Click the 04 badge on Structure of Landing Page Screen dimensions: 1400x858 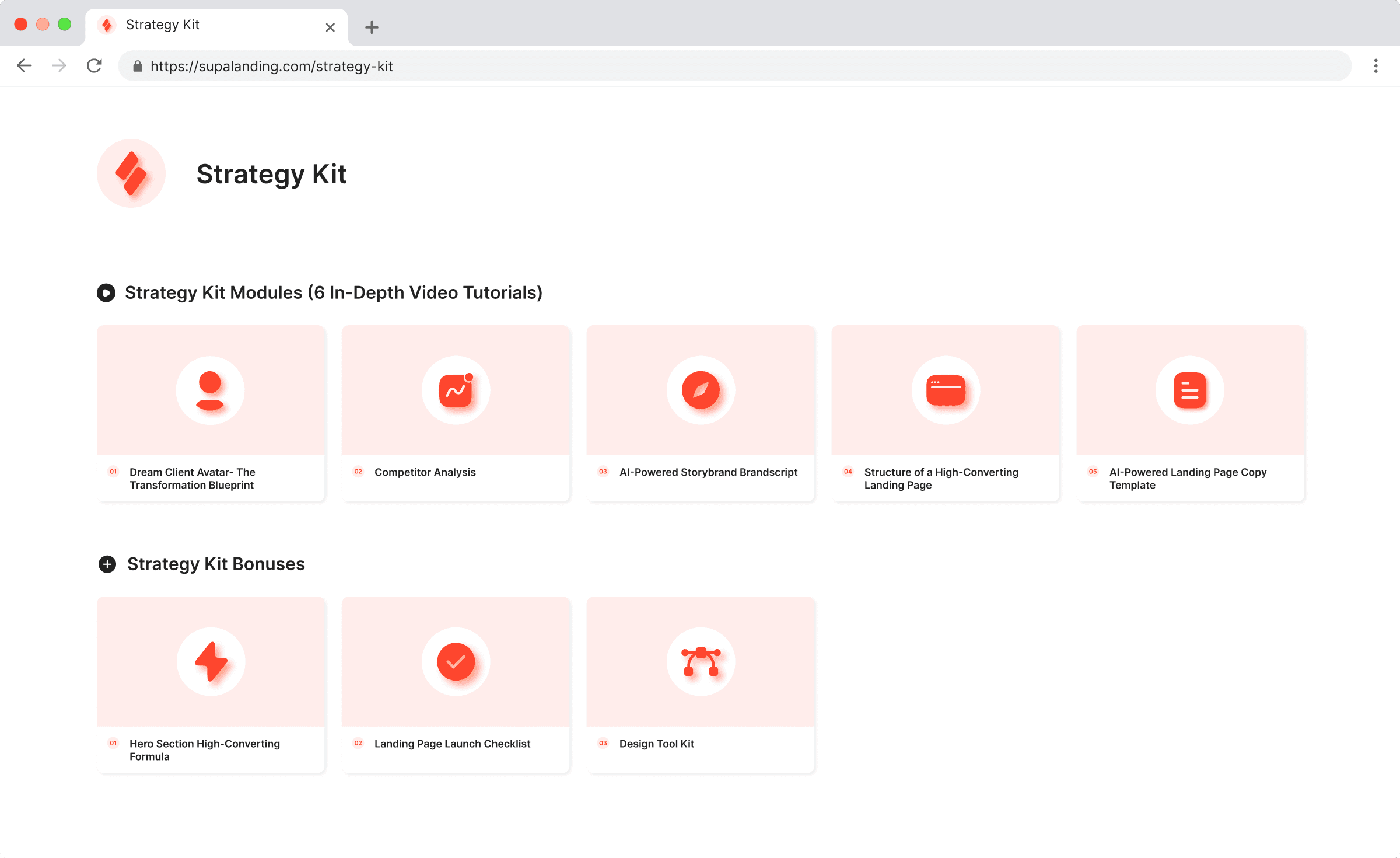tap(848, 472)
